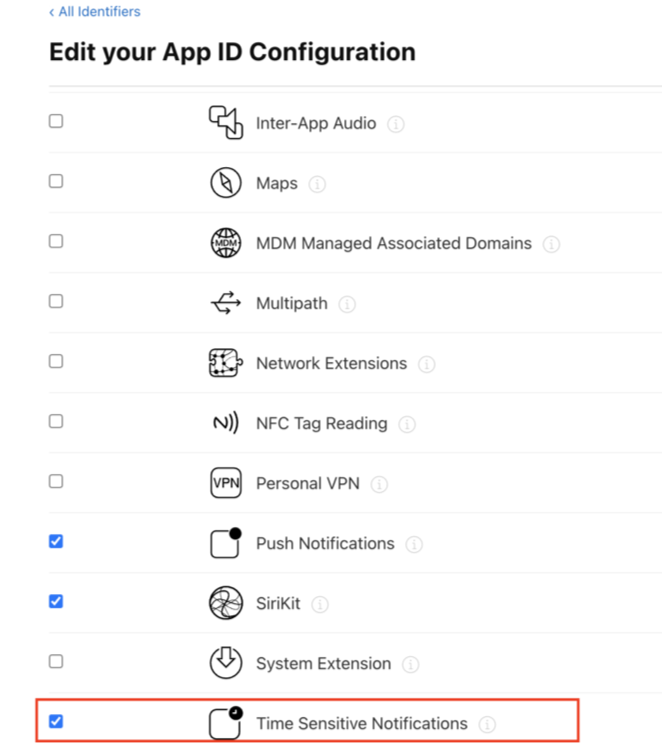Click the MDM Managed Associated Domains icon
This screenshot has width=662, height=743.
click(x=225, y=243)
